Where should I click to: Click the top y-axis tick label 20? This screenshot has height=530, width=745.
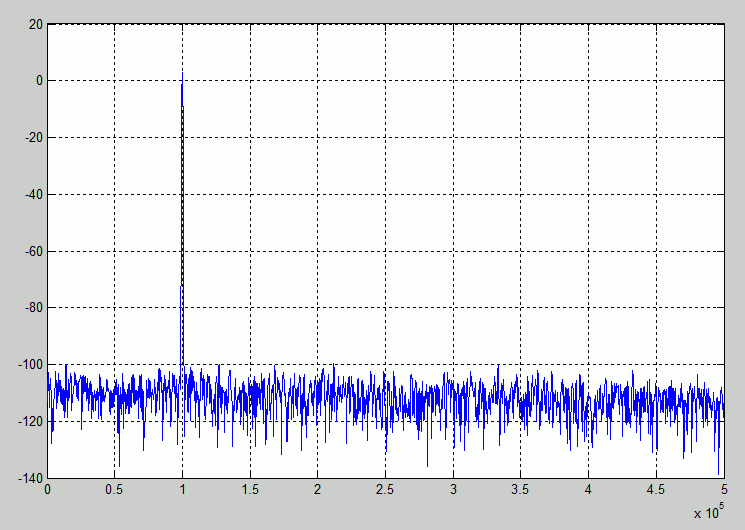tap(36, 25)
